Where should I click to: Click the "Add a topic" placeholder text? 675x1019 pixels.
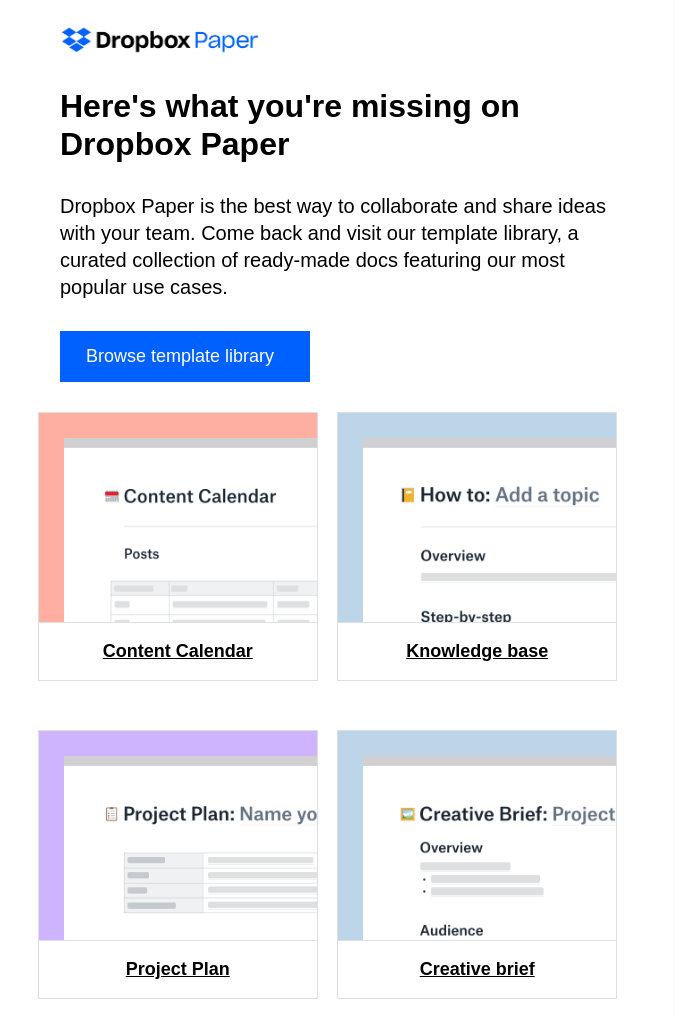(x=547, y=493)
